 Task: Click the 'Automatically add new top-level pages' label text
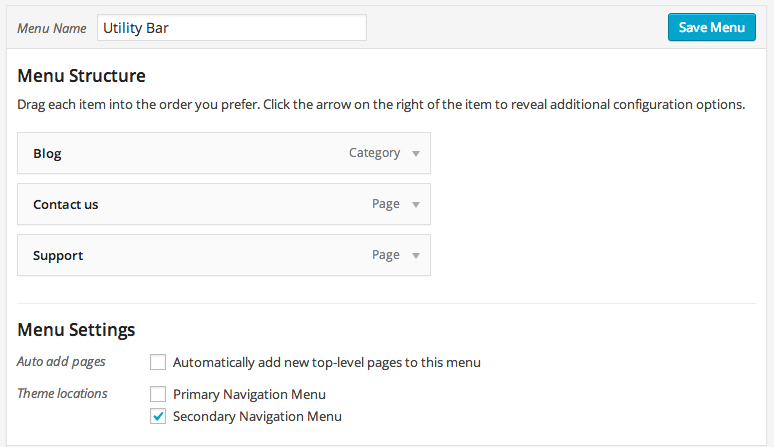coord(326,362)
